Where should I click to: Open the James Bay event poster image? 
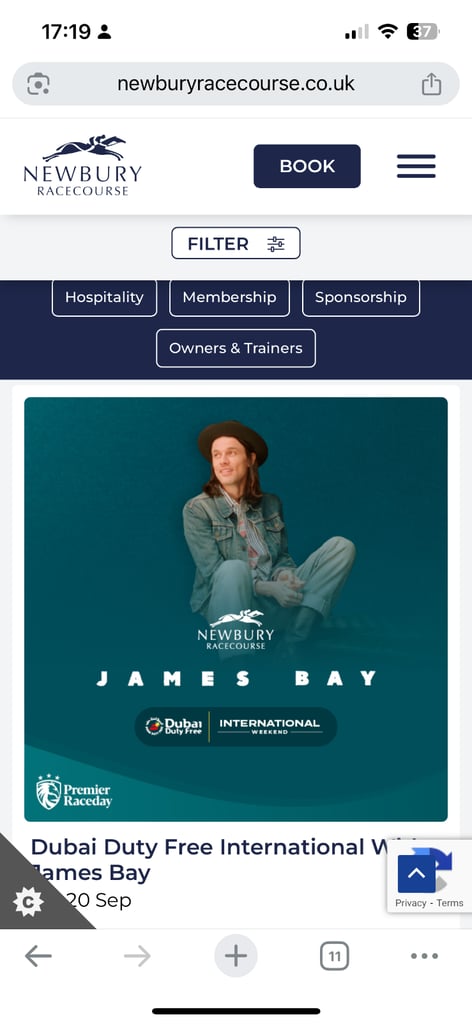tap(236, 609)
